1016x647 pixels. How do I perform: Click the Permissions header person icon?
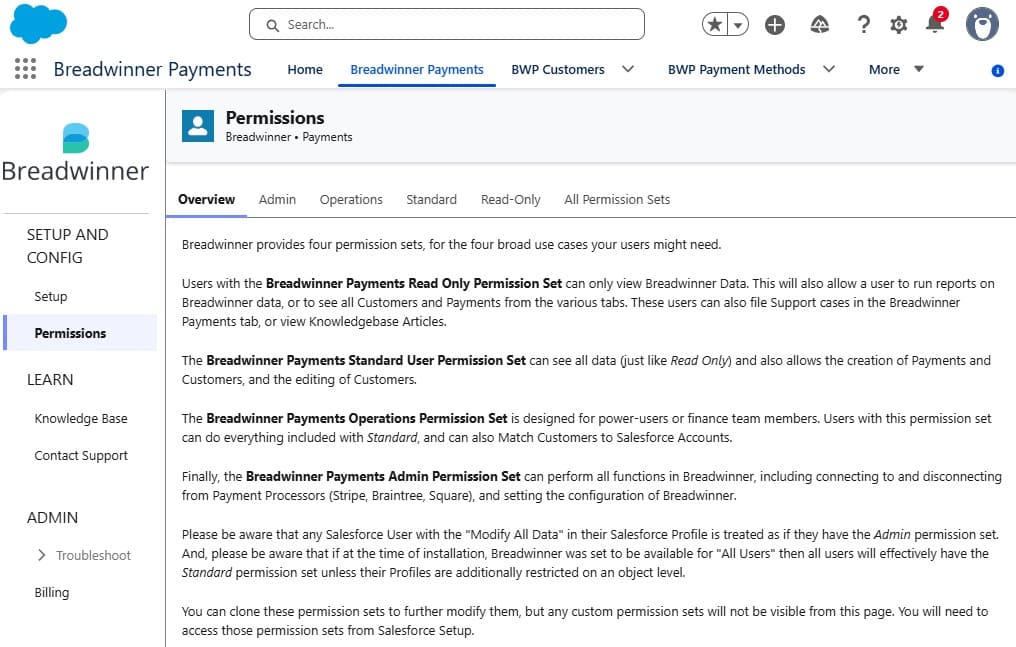[198, 126]
